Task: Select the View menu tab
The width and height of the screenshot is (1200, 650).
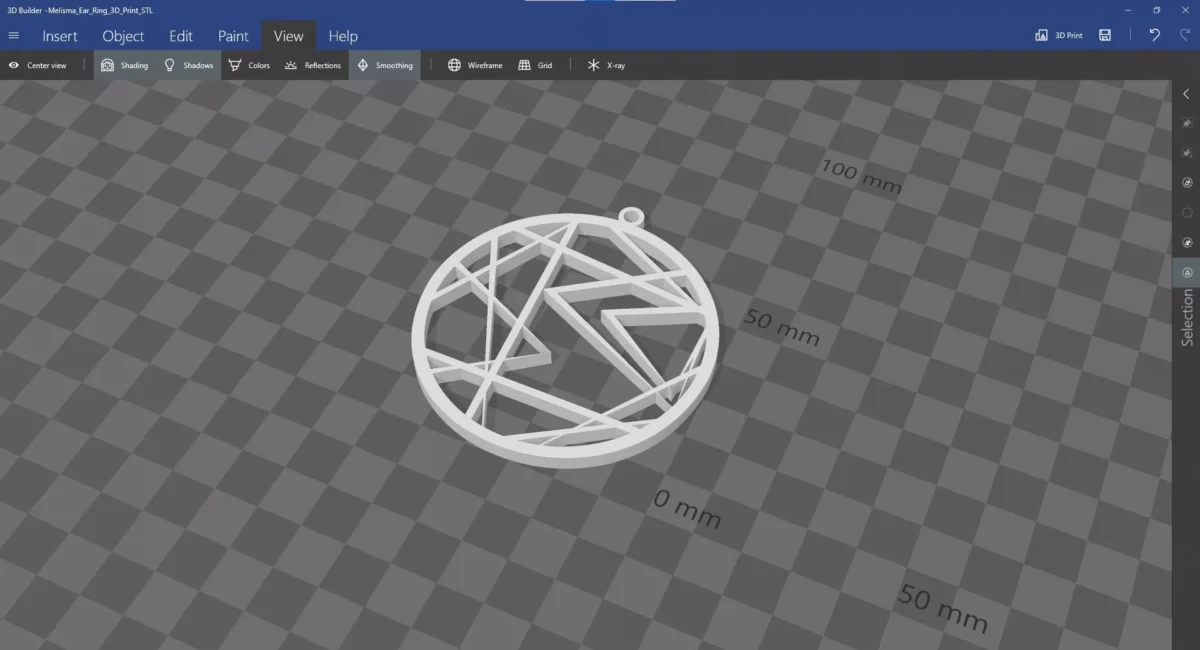Action: point(288,36)
